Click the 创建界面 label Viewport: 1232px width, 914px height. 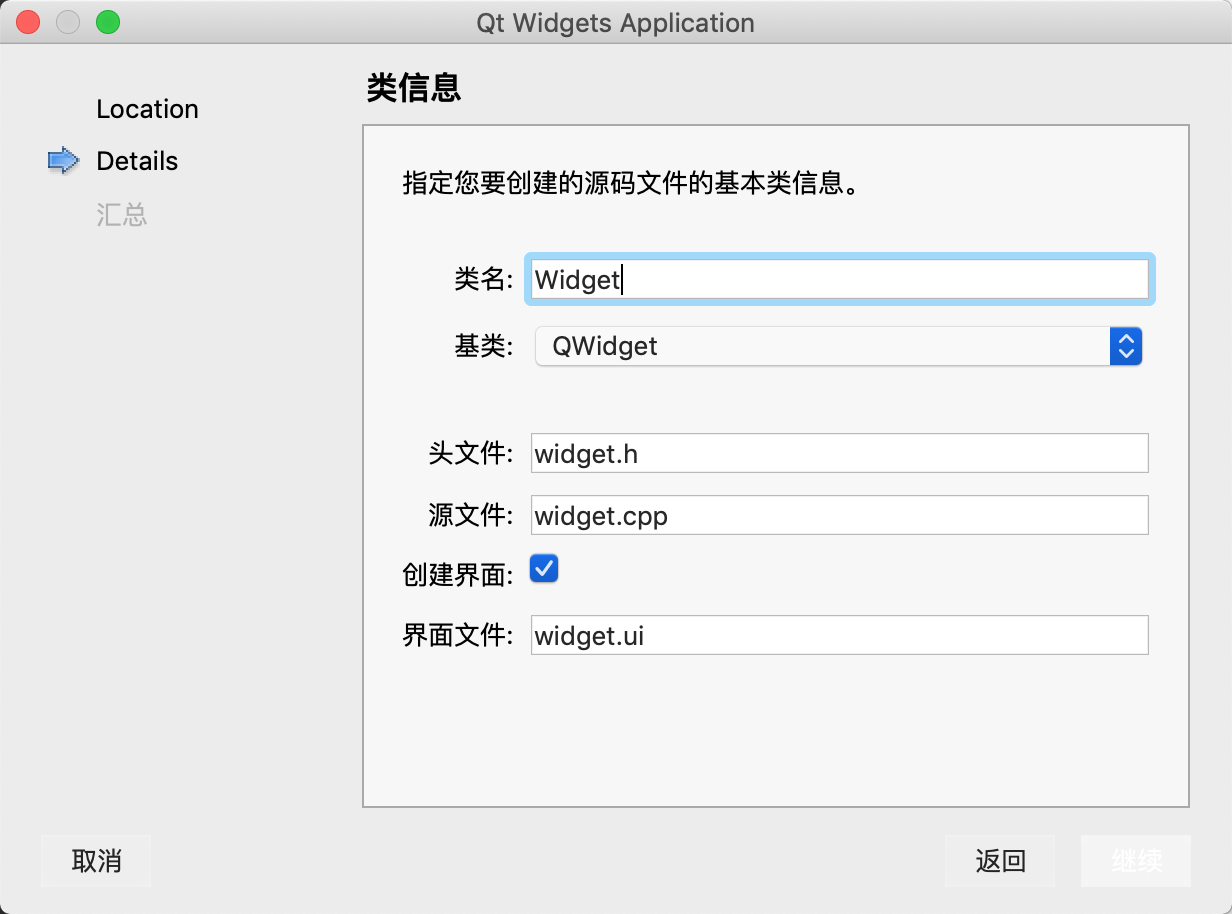458,573
